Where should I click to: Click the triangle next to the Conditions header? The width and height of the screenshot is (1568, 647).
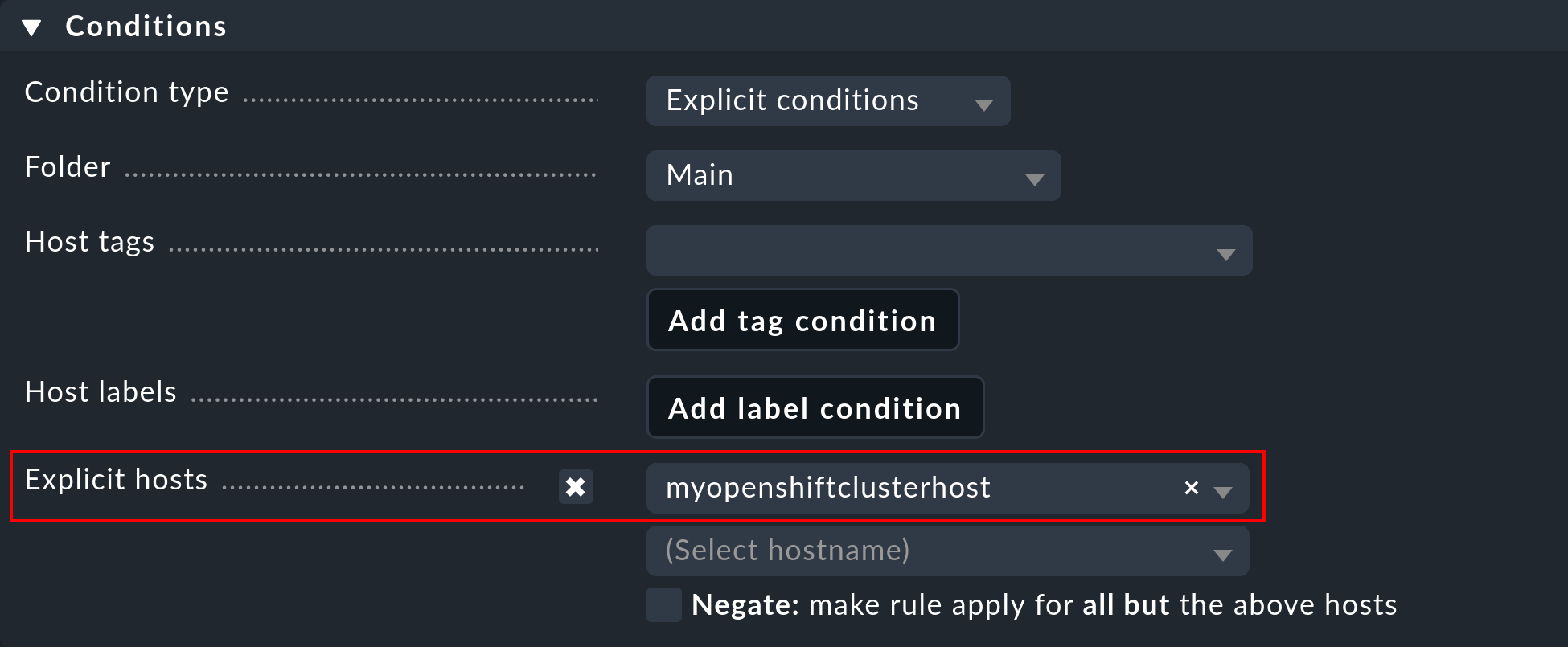31,25
